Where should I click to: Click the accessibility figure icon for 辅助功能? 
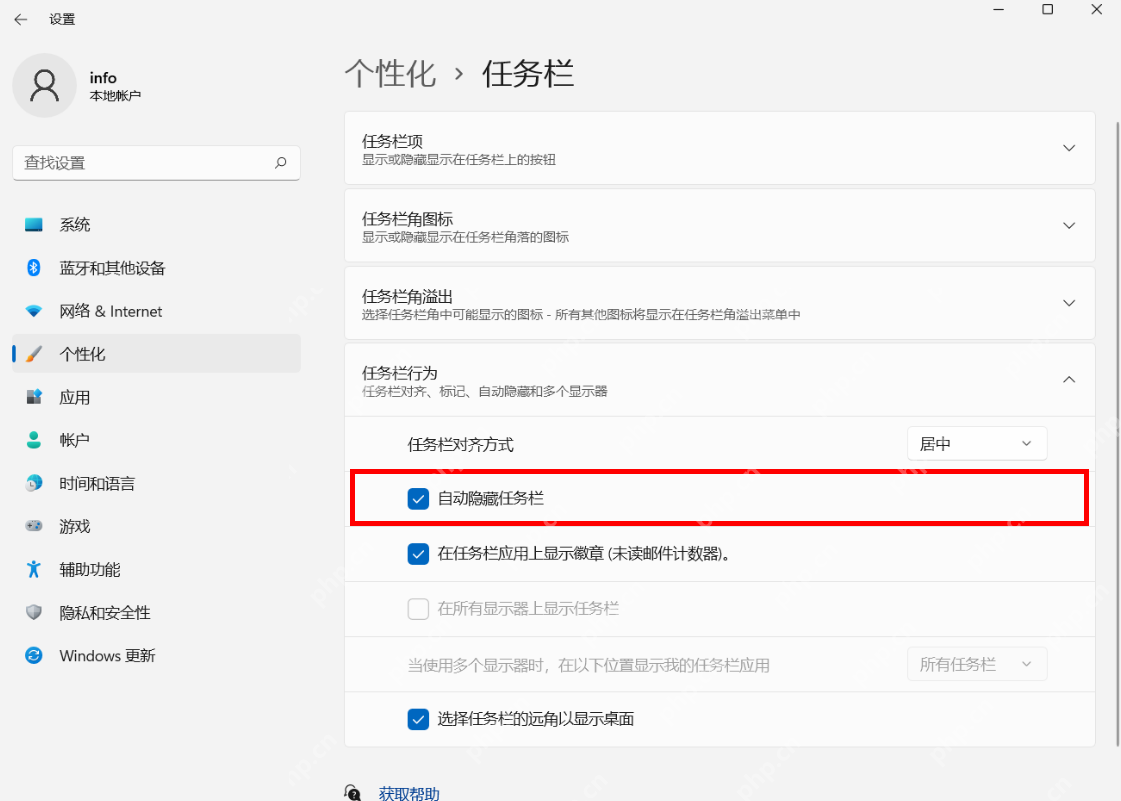pos(34,569)
